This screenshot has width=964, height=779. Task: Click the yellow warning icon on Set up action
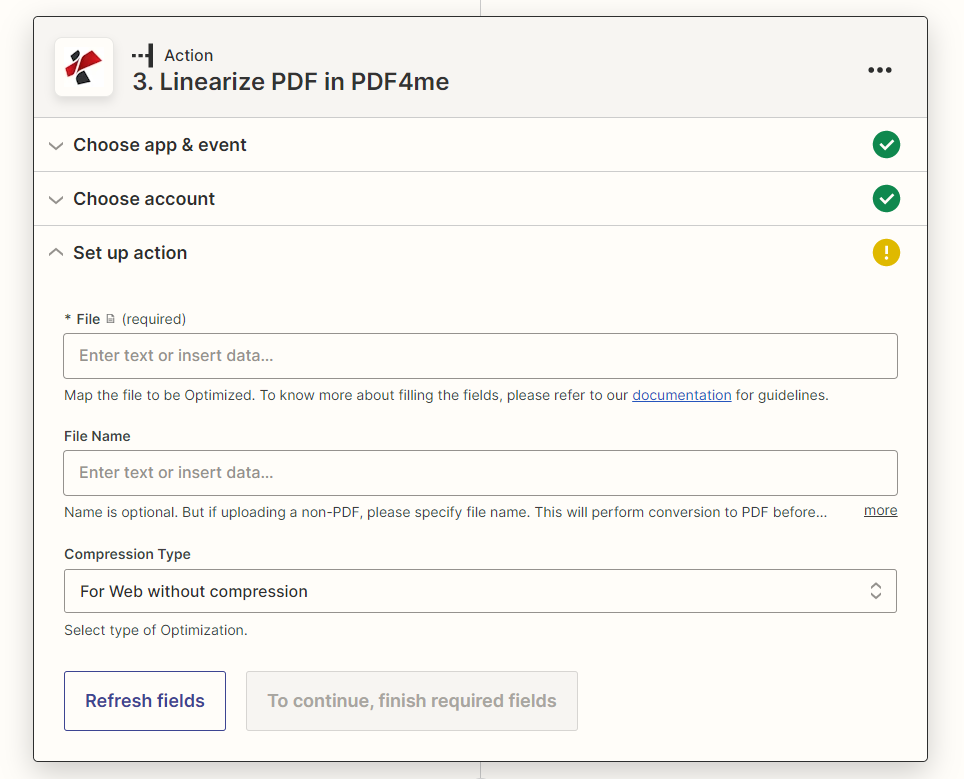pyautogui.click(x=886, y=252)
